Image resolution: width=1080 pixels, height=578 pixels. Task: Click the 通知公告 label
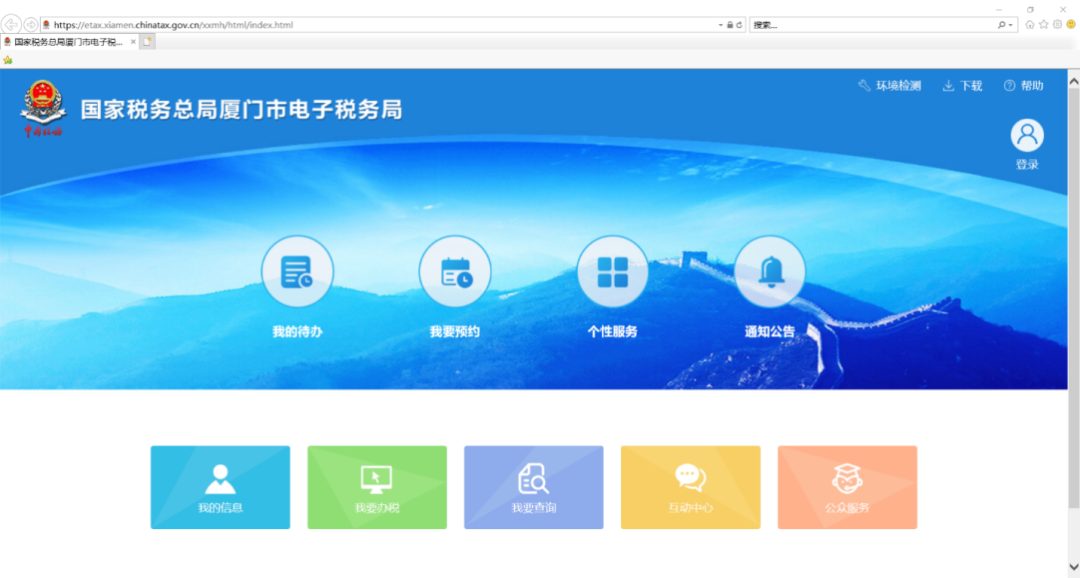770,331
